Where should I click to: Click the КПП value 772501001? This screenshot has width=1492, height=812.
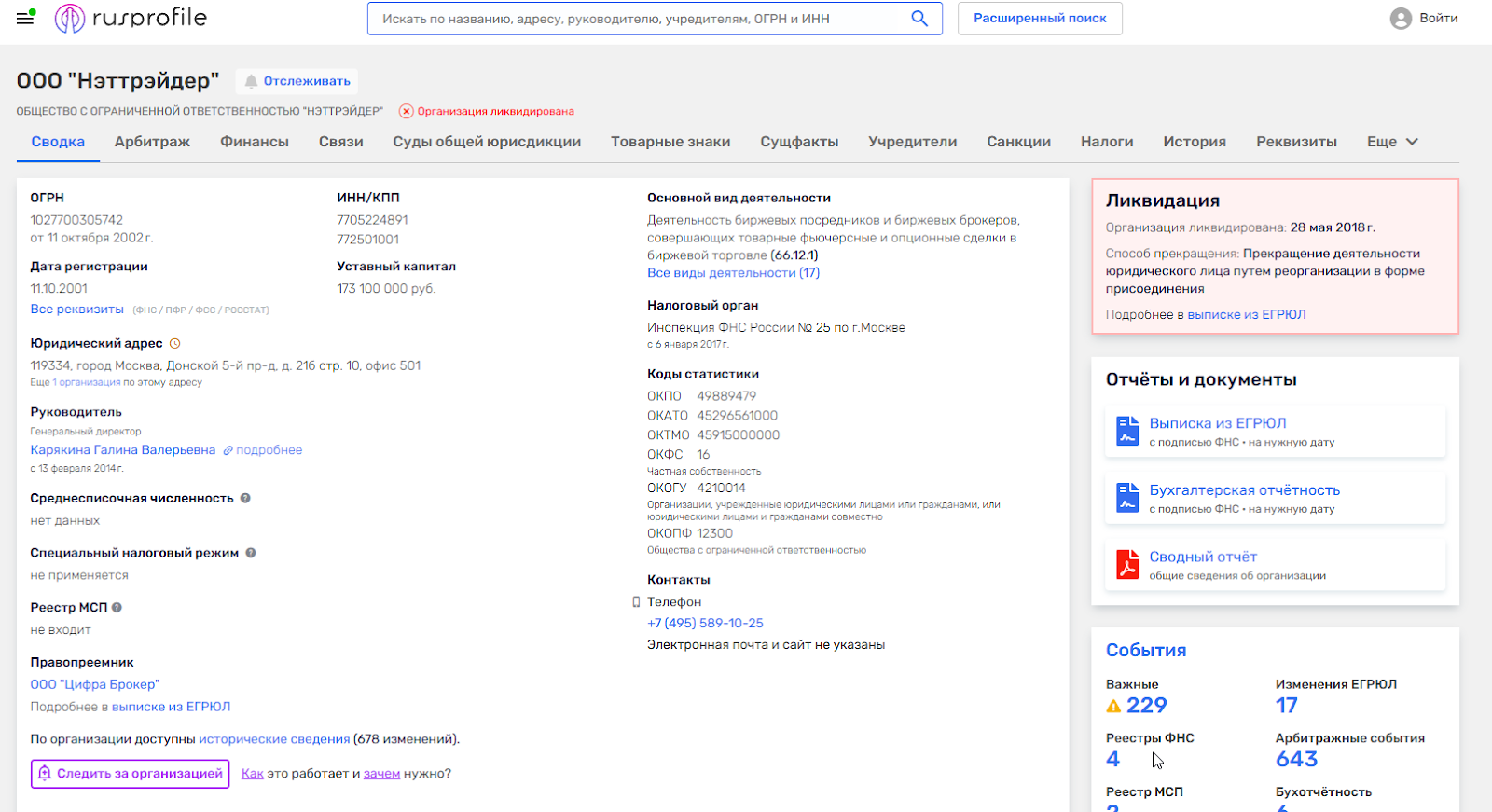pyautogui.click(x=367, y=240)
